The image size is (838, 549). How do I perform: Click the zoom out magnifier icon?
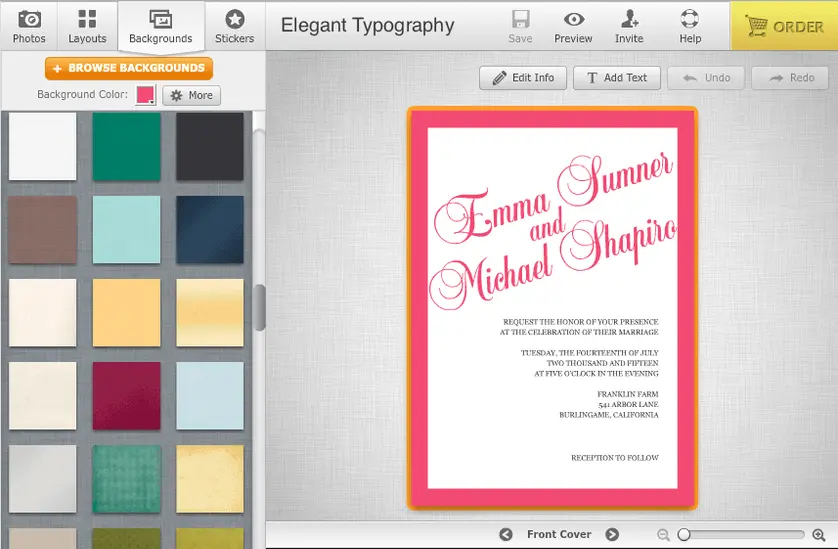coord(663,535)
